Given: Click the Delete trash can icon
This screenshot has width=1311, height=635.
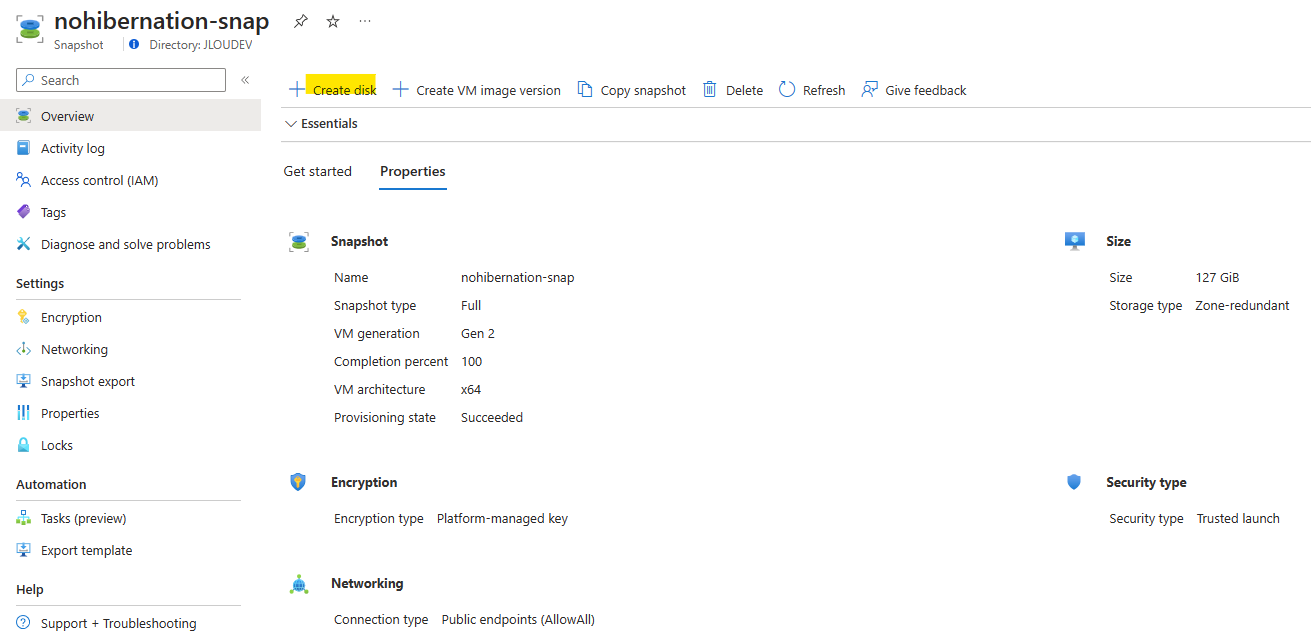Looking at the screenshot, I should 710,89.
